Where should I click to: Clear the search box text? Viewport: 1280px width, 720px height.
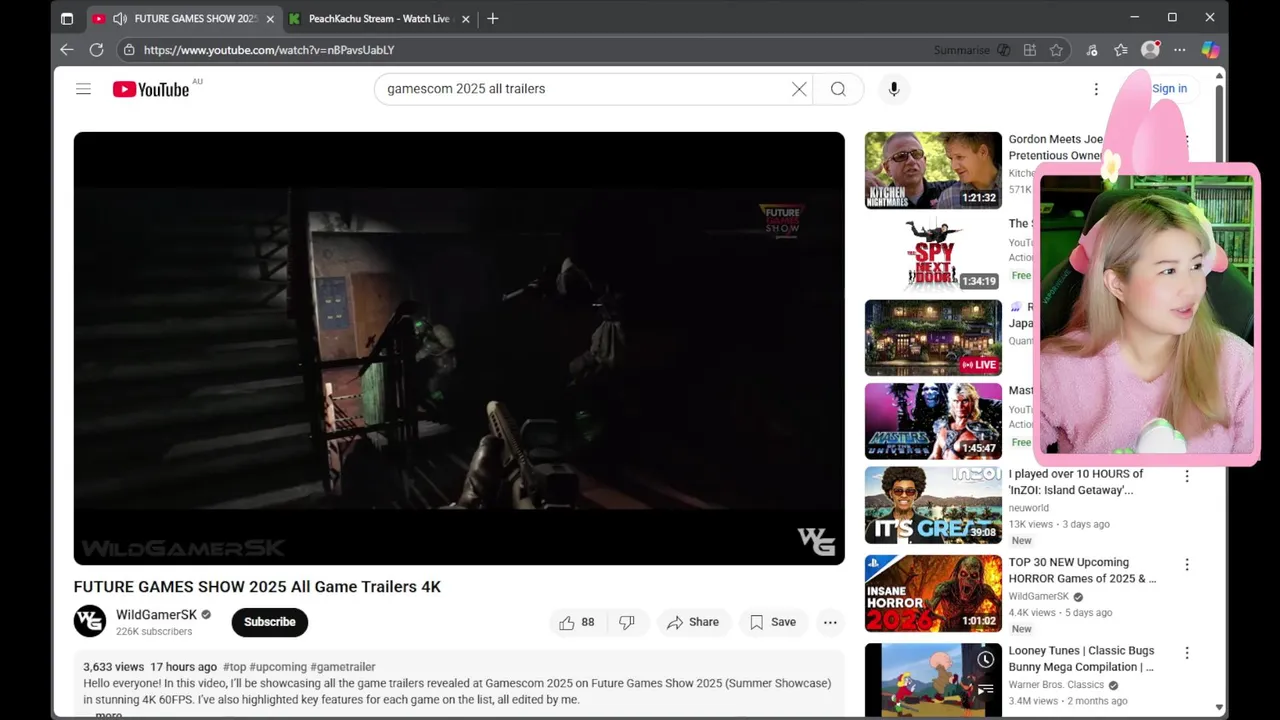click(799, 89)
